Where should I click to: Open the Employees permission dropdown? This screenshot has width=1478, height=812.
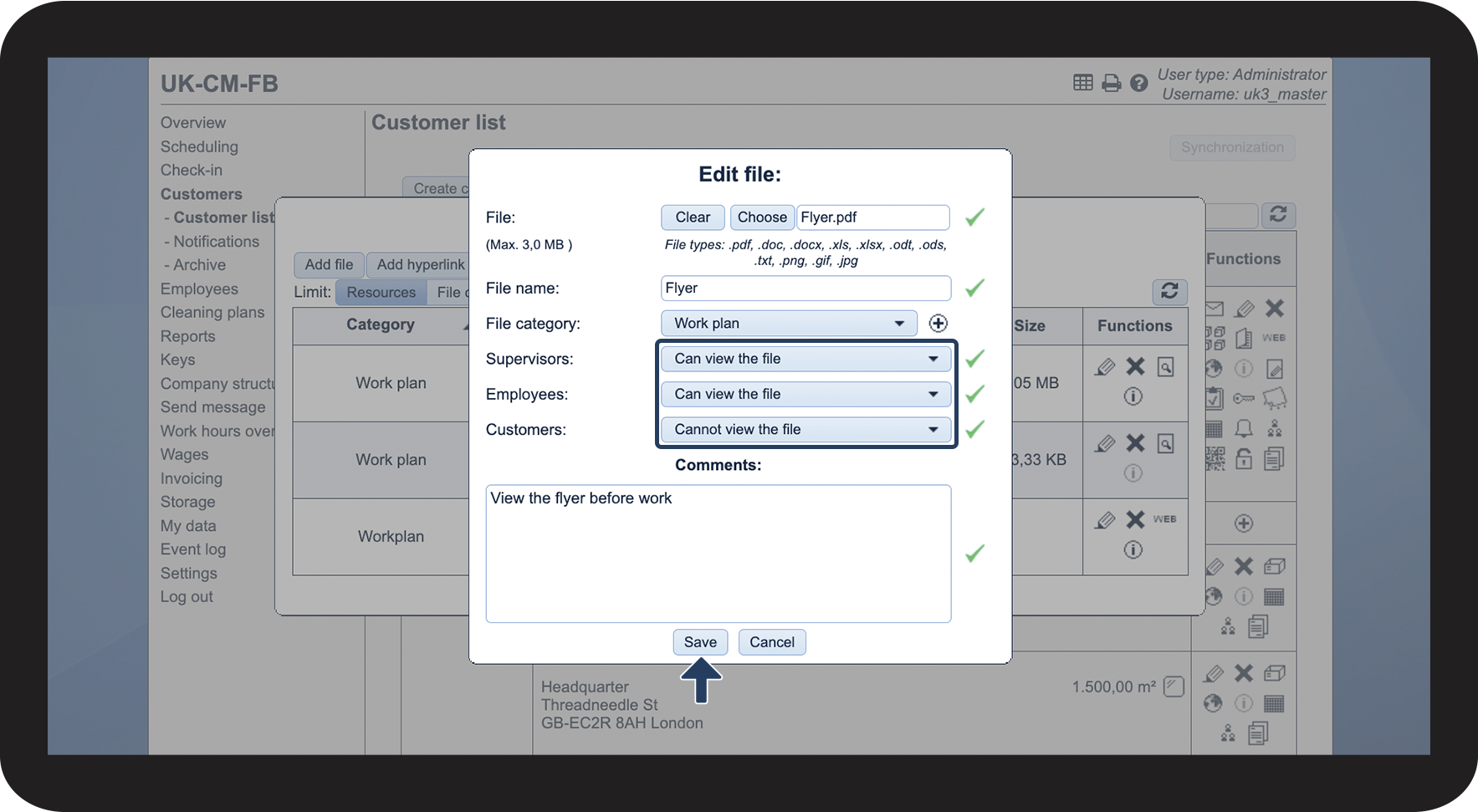pyautogui.click(x=805, y=394)
